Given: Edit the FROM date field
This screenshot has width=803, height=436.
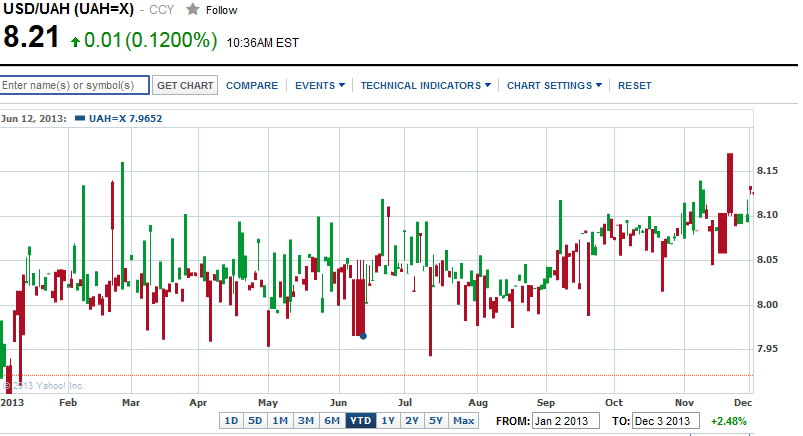Looking at the screenshot, I should point(566,421).
